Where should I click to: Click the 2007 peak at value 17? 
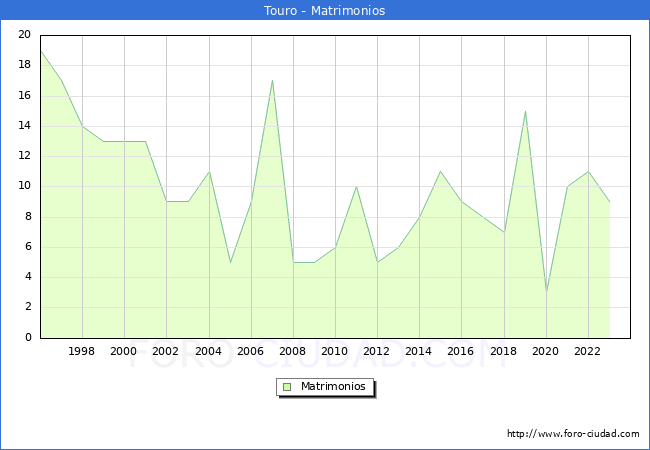[x=272, y=81]
